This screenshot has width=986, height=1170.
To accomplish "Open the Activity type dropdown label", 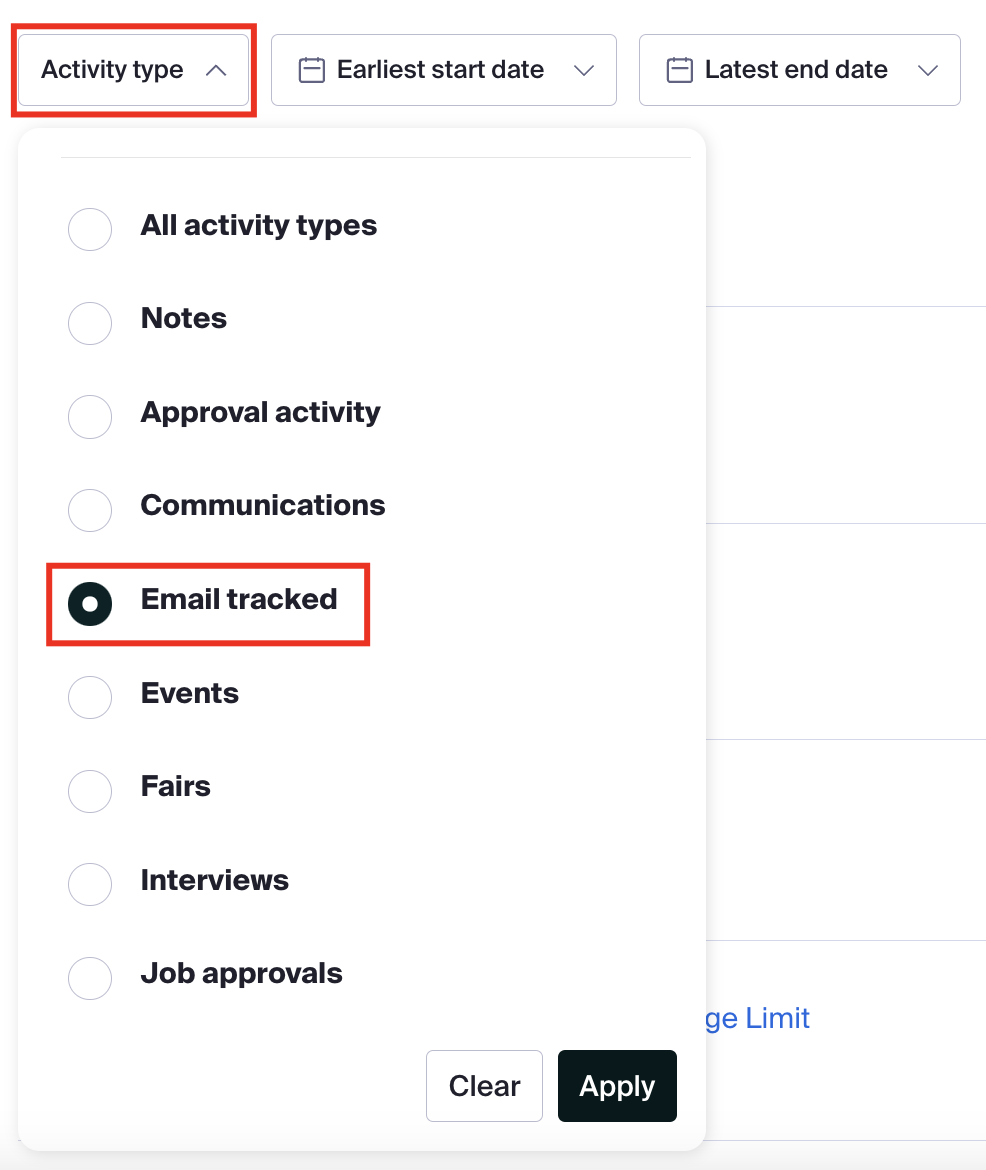I will click(112, 69).
